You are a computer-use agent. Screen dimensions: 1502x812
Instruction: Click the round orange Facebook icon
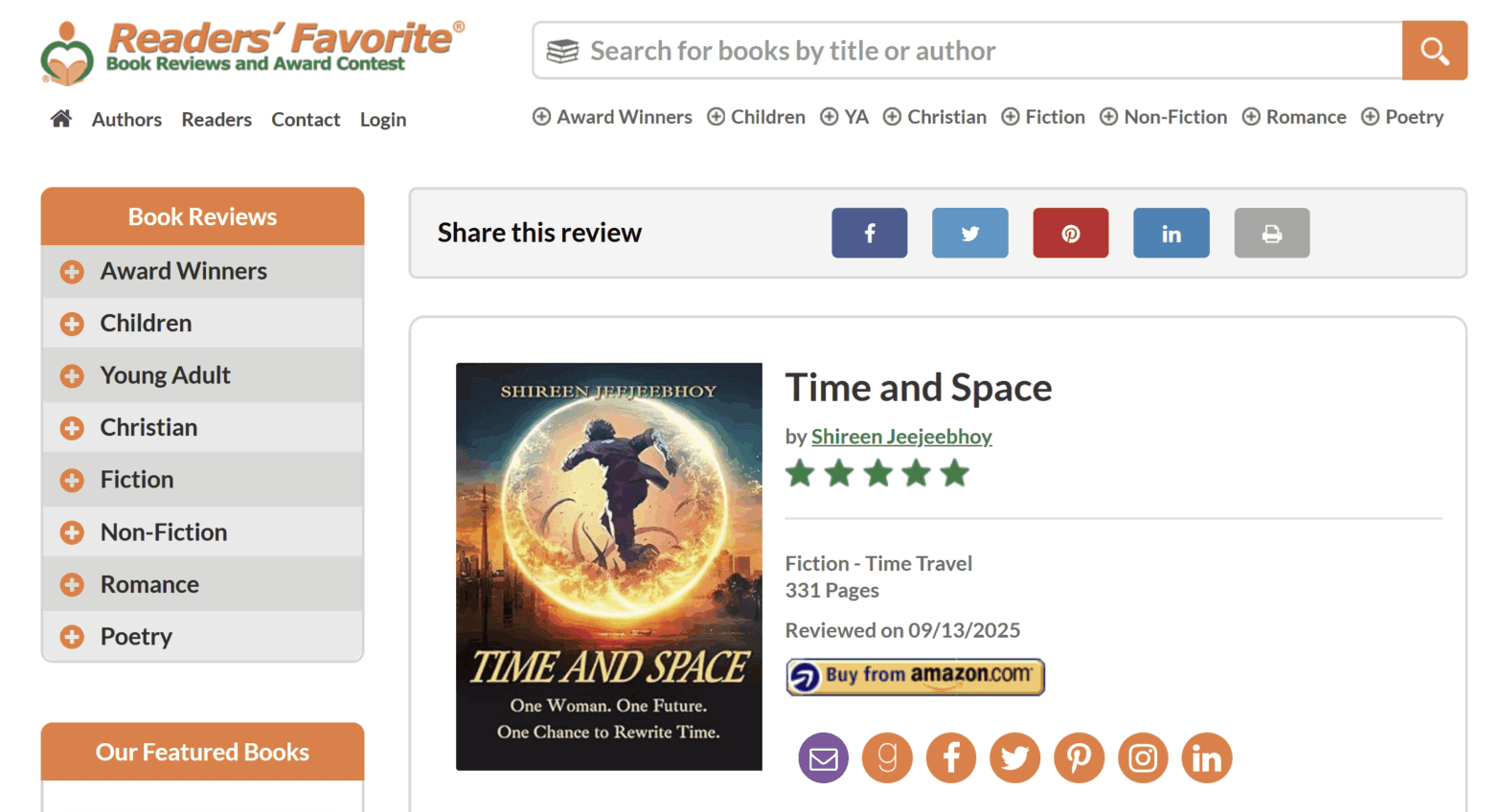coord(951,758)
